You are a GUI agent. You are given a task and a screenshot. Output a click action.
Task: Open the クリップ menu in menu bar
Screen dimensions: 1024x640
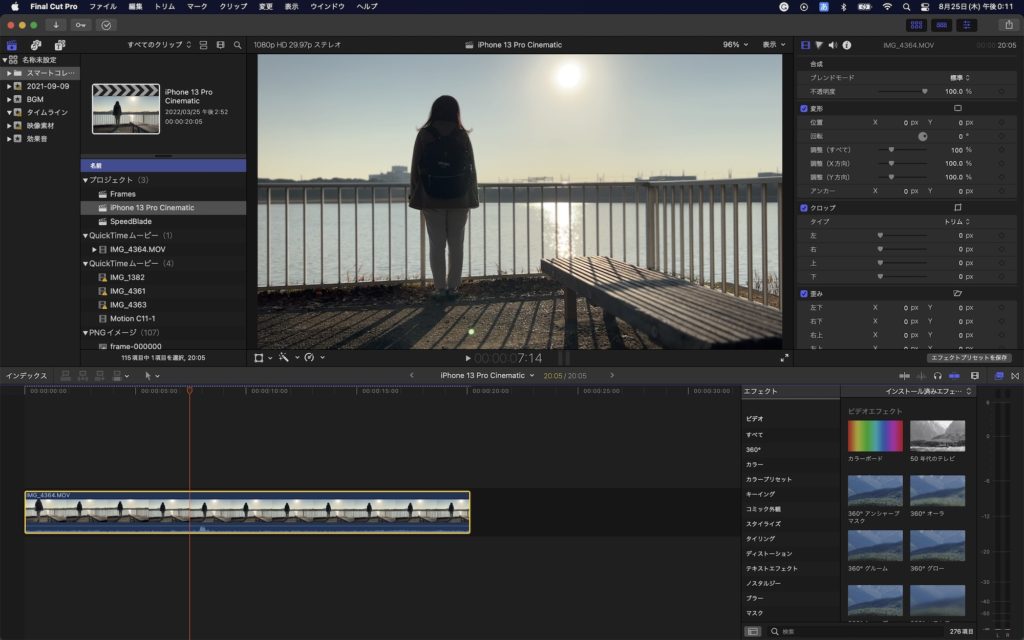coord(232,7)
